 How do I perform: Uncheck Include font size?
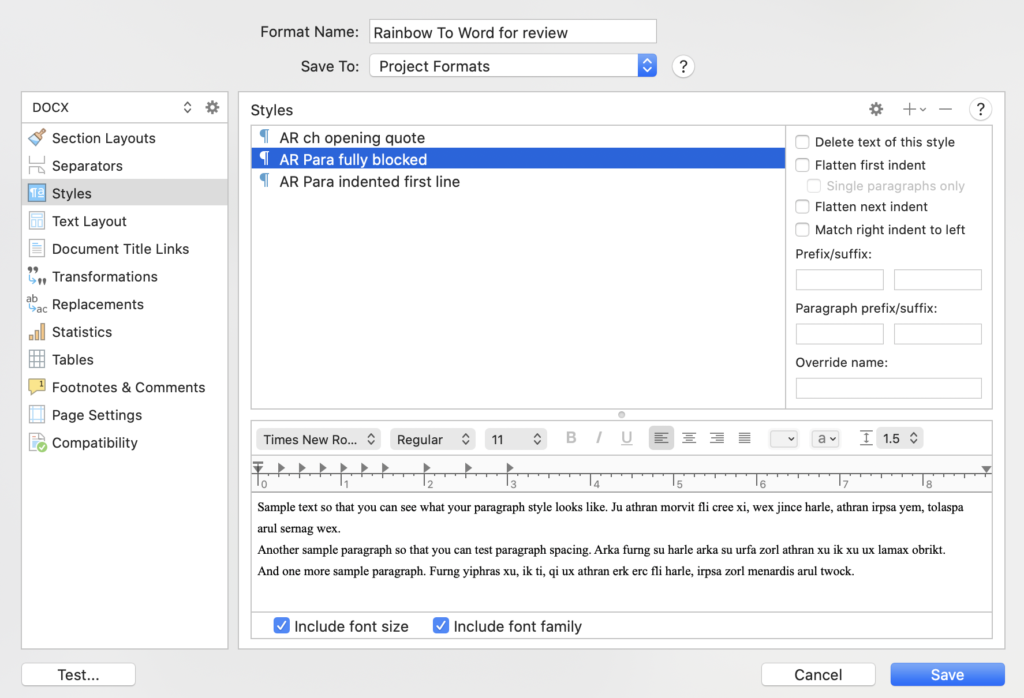pos(282,625)
